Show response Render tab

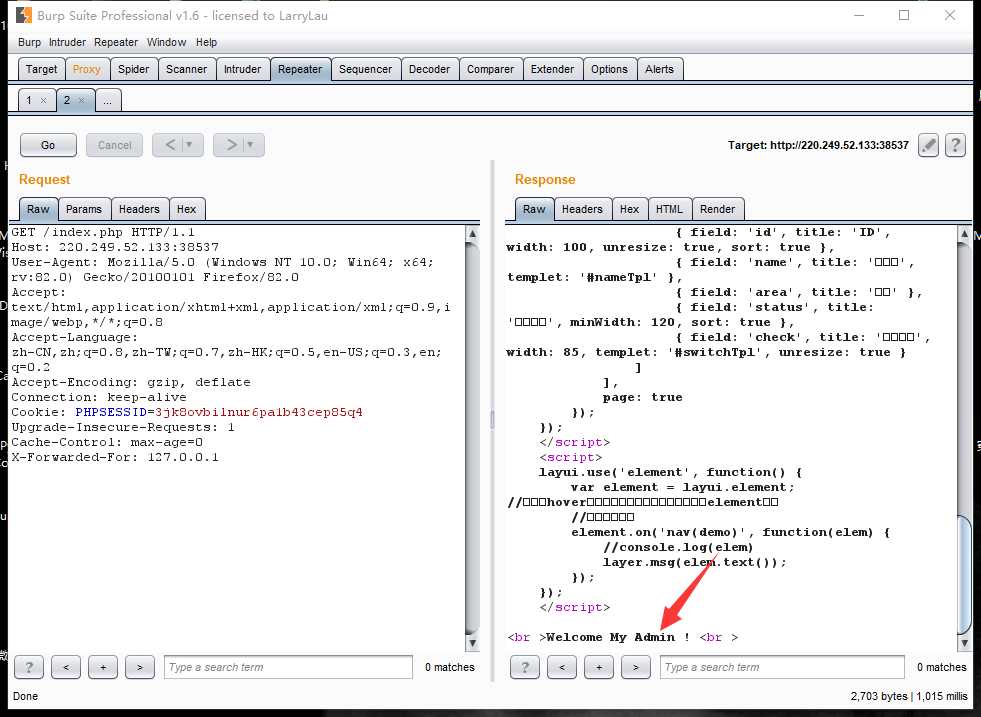tap(718, 209)
